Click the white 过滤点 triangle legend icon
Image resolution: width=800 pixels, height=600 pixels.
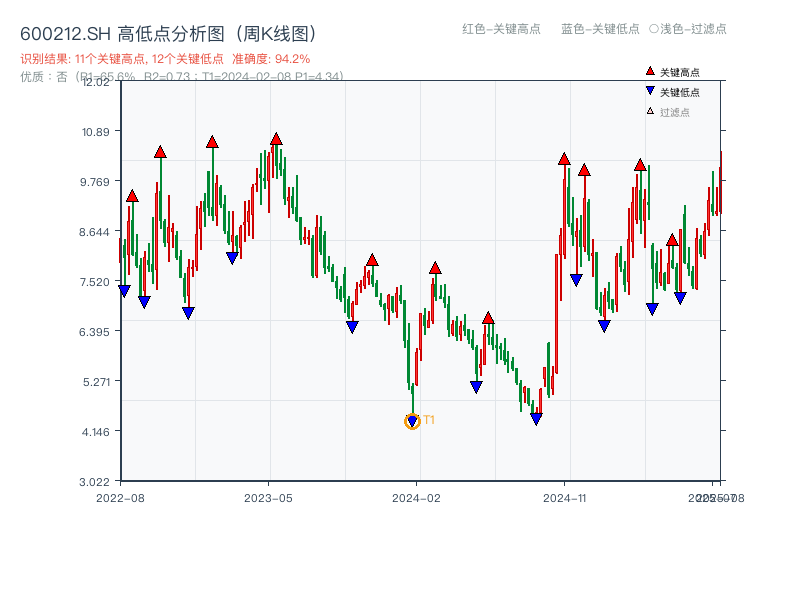tap(649, 109)
